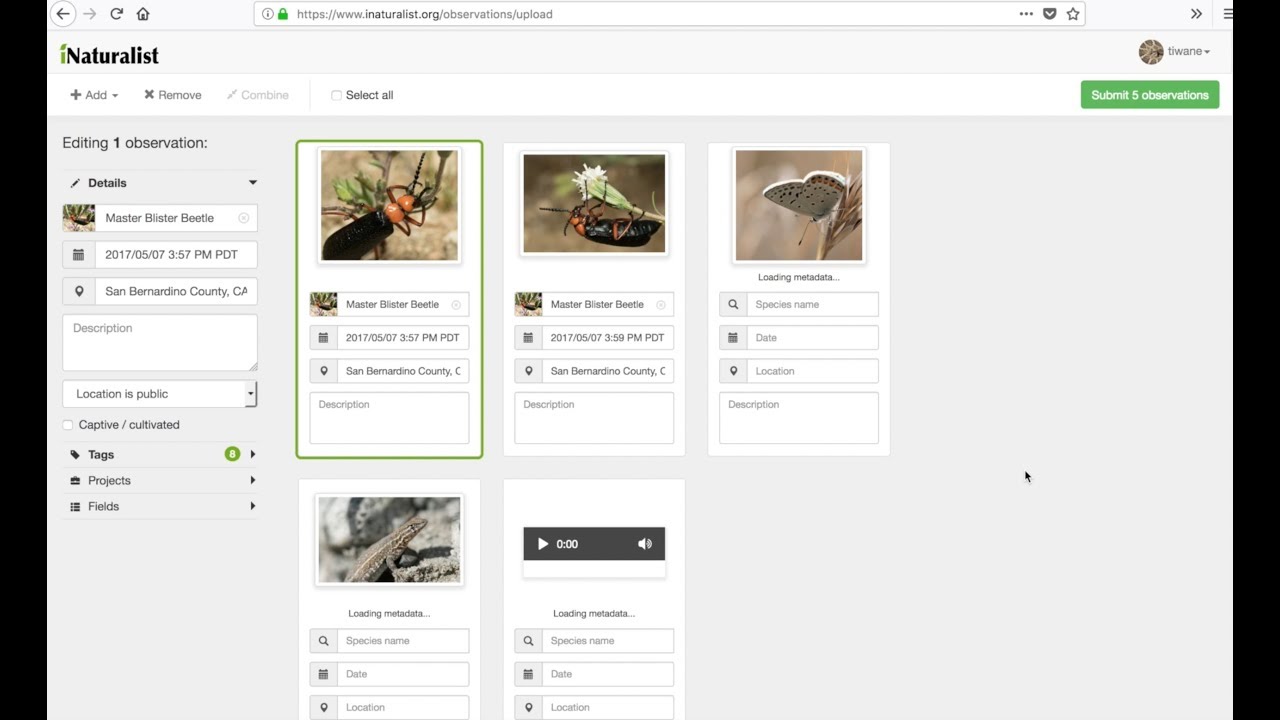Edit sidebar date 2017/05/07 3:57 PM PDT
Viewport: 1280px width, 720px height.
click(176, 255)
